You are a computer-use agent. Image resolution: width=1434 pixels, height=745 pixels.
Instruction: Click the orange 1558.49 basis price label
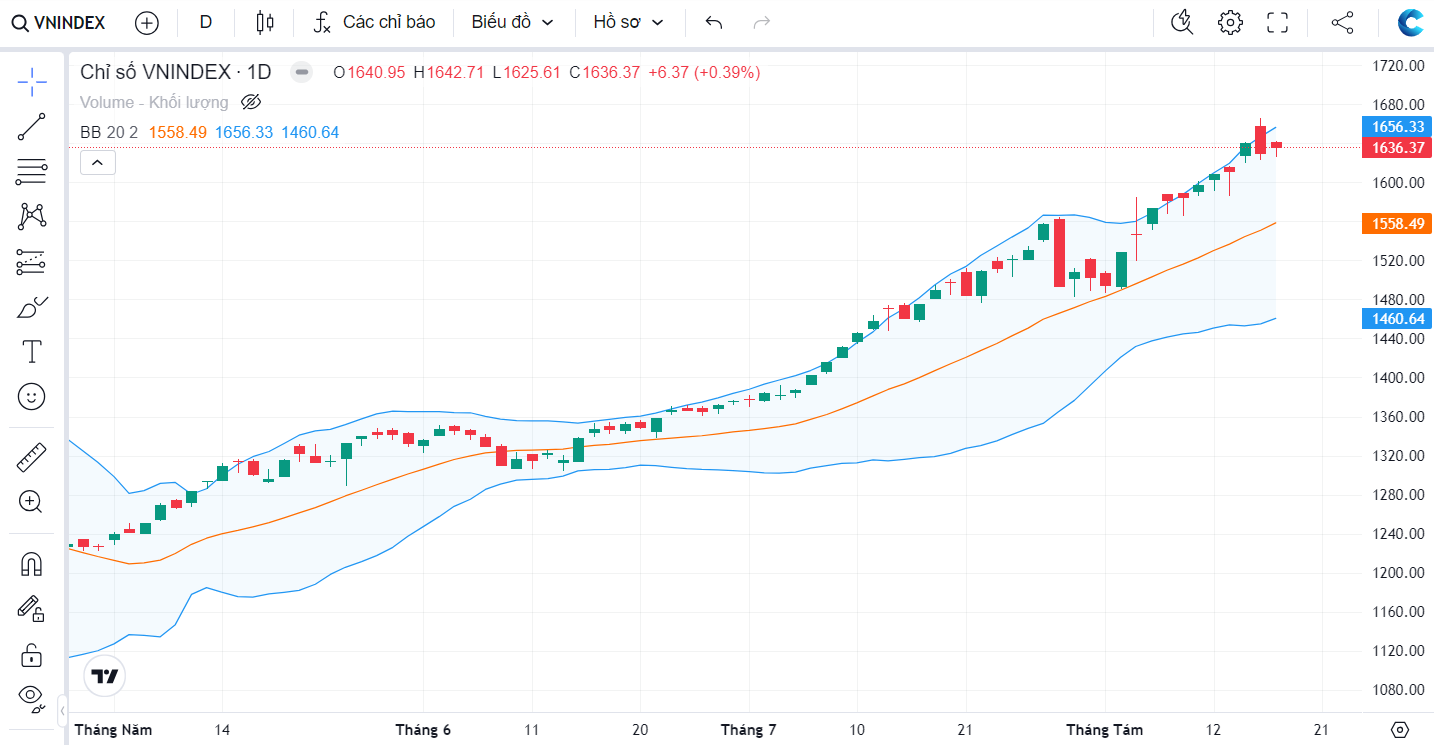1397,224
